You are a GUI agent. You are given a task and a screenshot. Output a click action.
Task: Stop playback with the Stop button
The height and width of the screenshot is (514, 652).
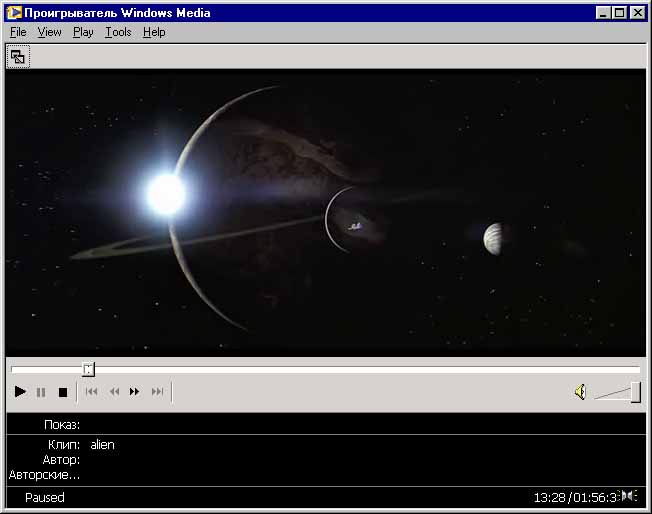(x=63, y=392)
